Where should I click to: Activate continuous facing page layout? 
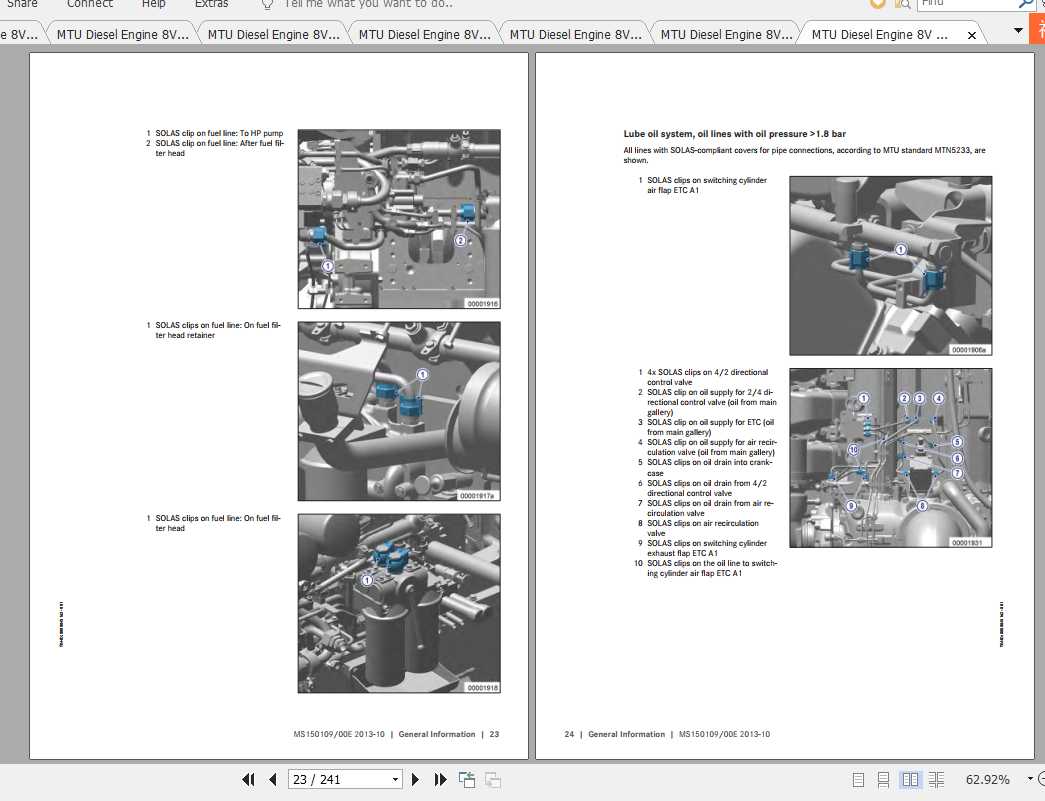point(936,779)
